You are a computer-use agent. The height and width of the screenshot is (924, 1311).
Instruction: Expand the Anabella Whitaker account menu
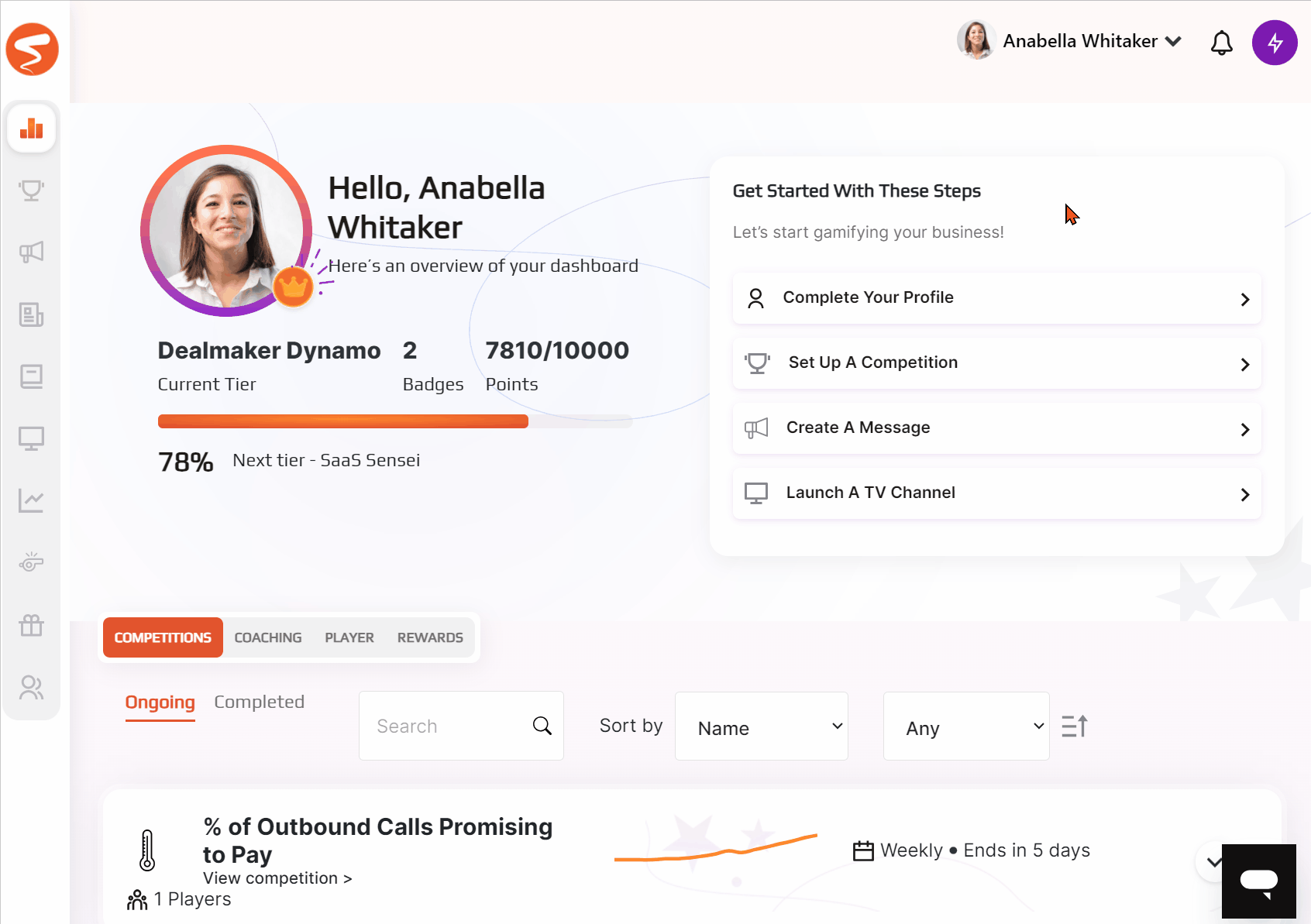pos(1069,41)
